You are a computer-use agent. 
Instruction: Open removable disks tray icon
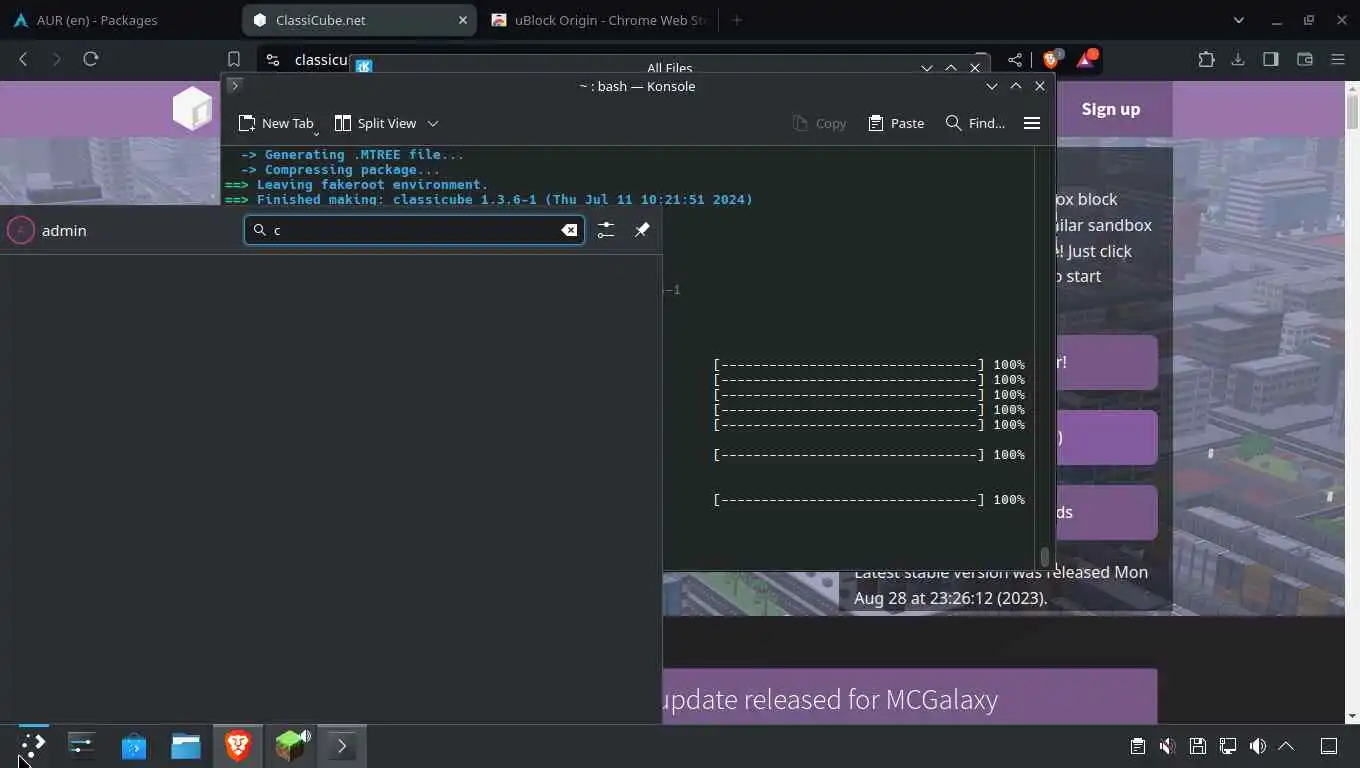(x=1197, y=746)
